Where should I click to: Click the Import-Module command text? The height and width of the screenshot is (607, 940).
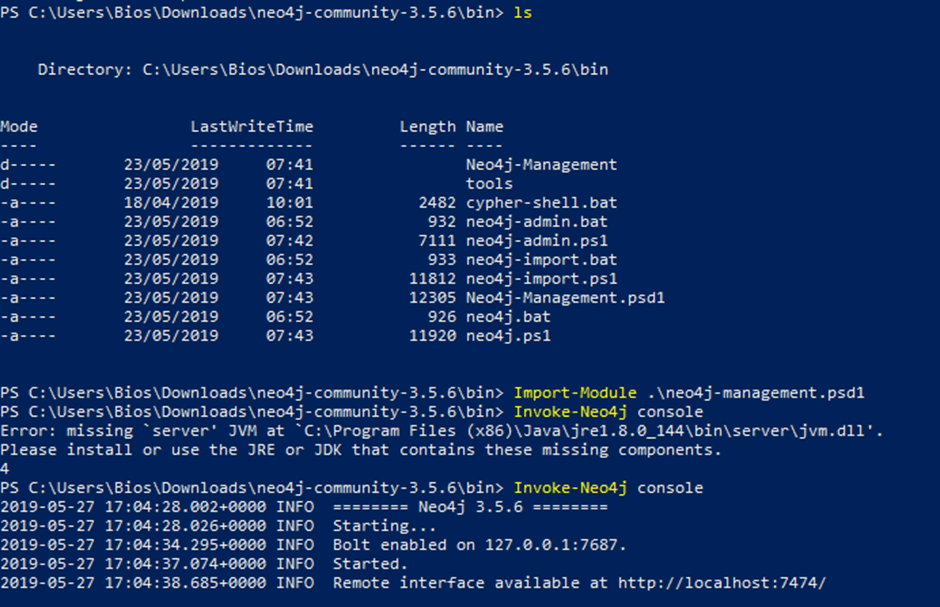(575, 393)
